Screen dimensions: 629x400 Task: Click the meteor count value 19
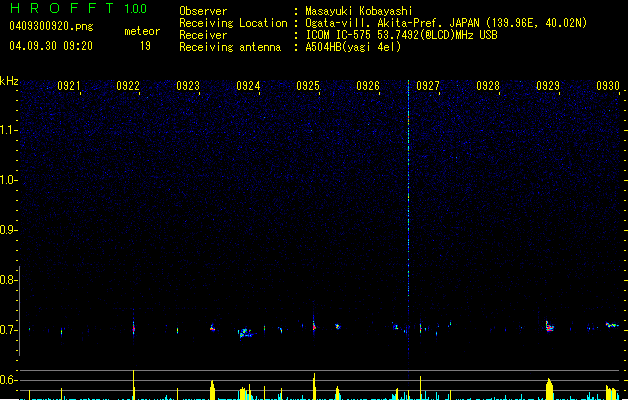click(x=145, y=46)
